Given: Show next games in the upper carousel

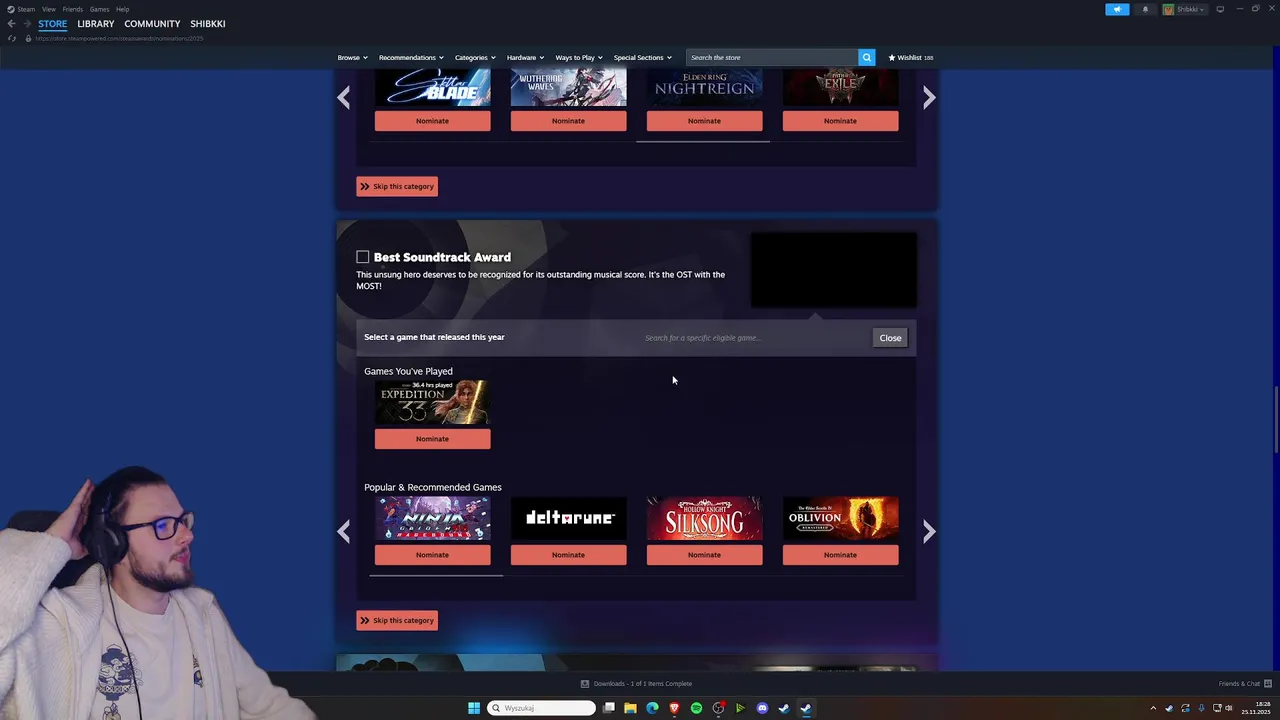Looking at the screenshot, I should point(929,97).
